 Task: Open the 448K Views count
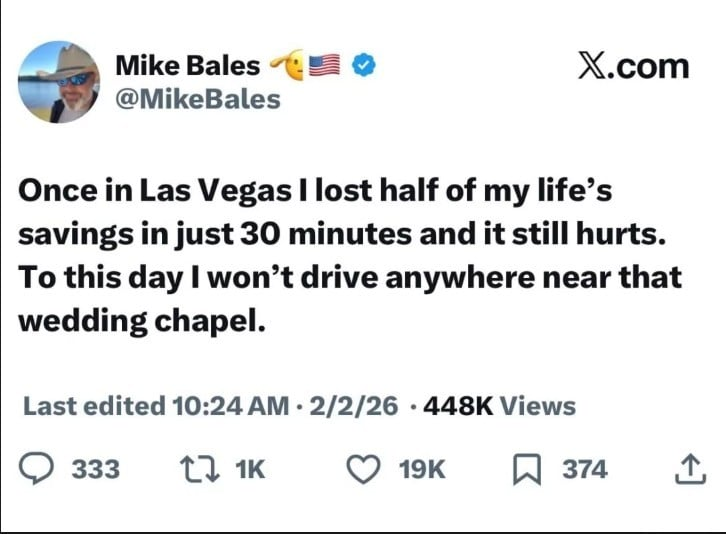click(500, 406)
